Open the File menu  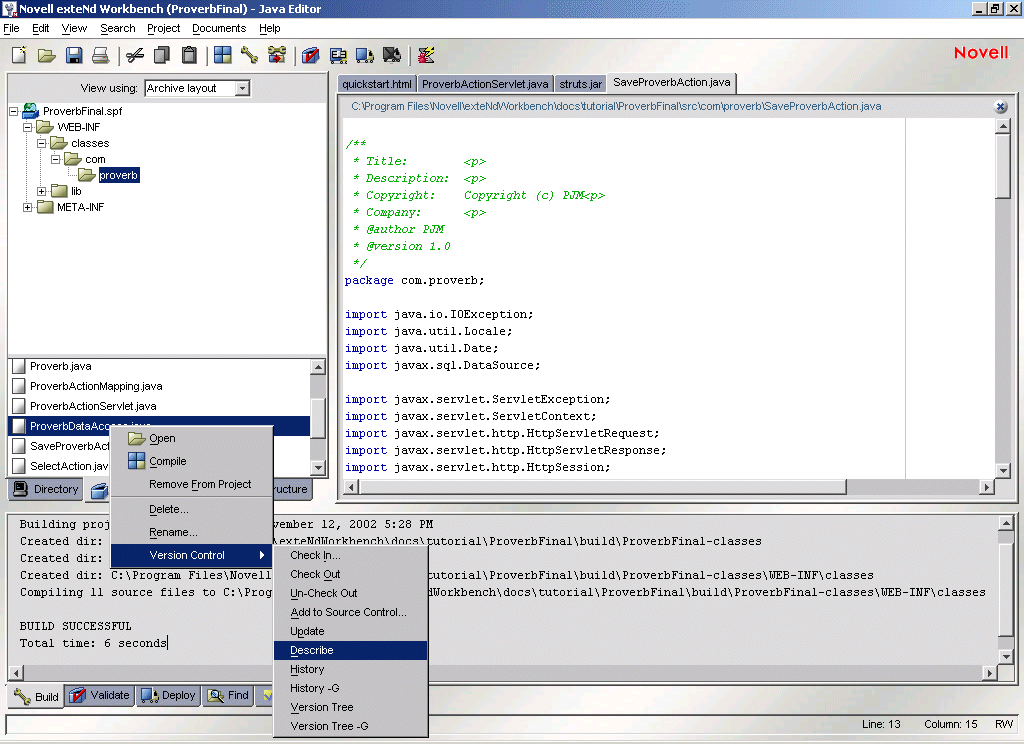[x=12, y=28]
